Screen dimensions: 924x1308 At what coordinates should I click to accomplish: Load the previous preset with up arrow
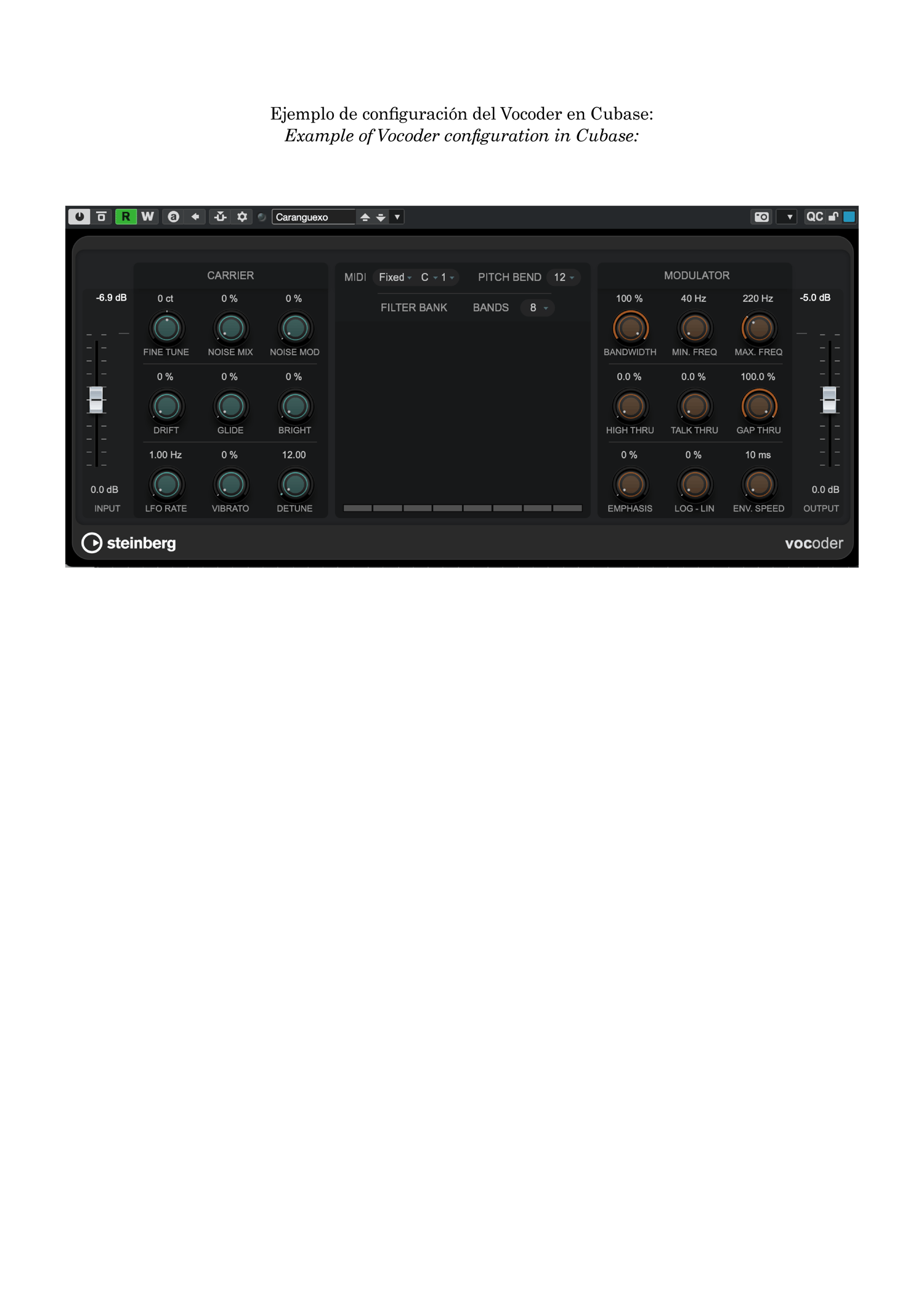coord(365,217)
